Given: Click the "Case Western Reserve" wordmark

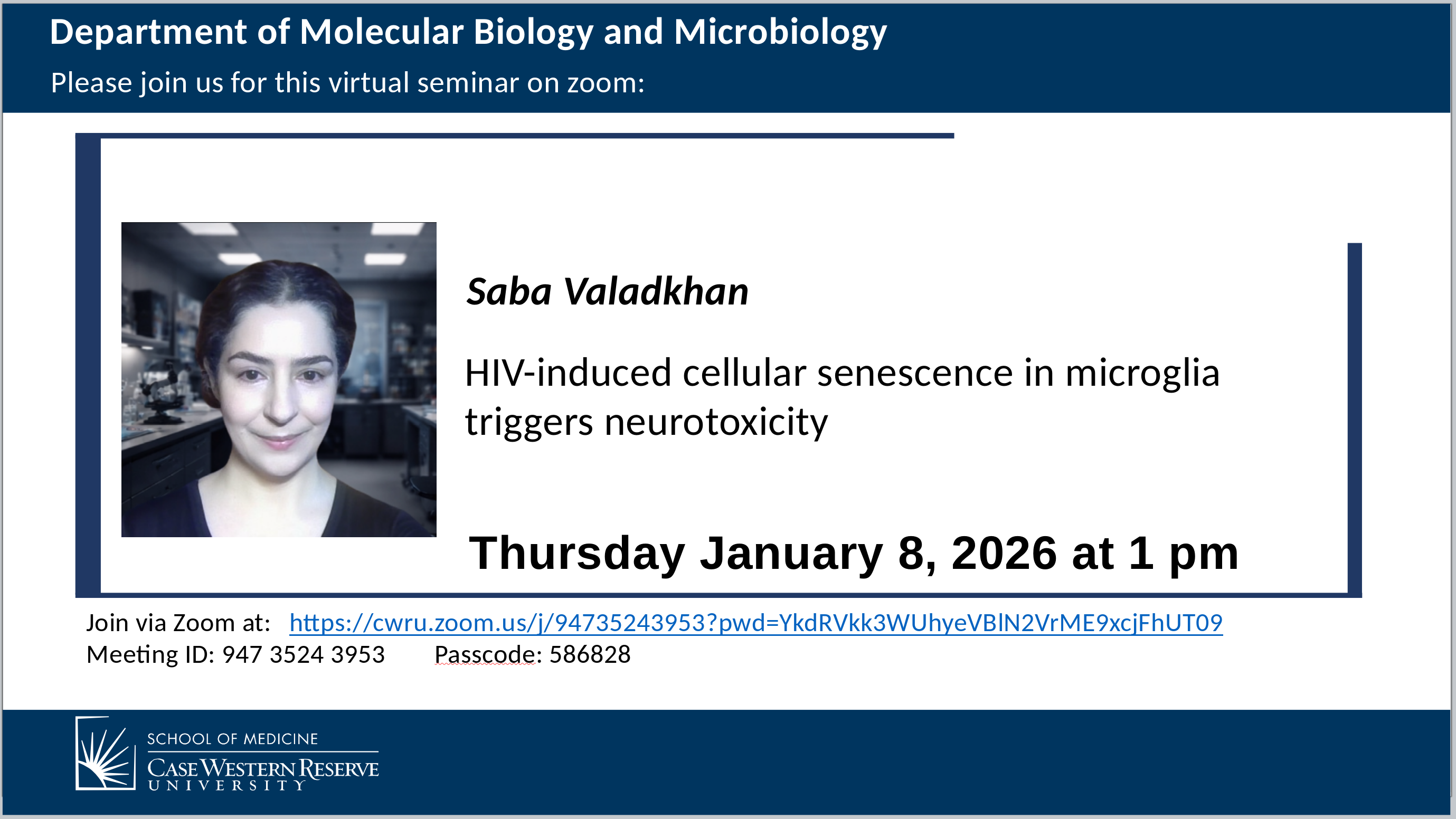Looking at the screenshot, I should 263,768.
